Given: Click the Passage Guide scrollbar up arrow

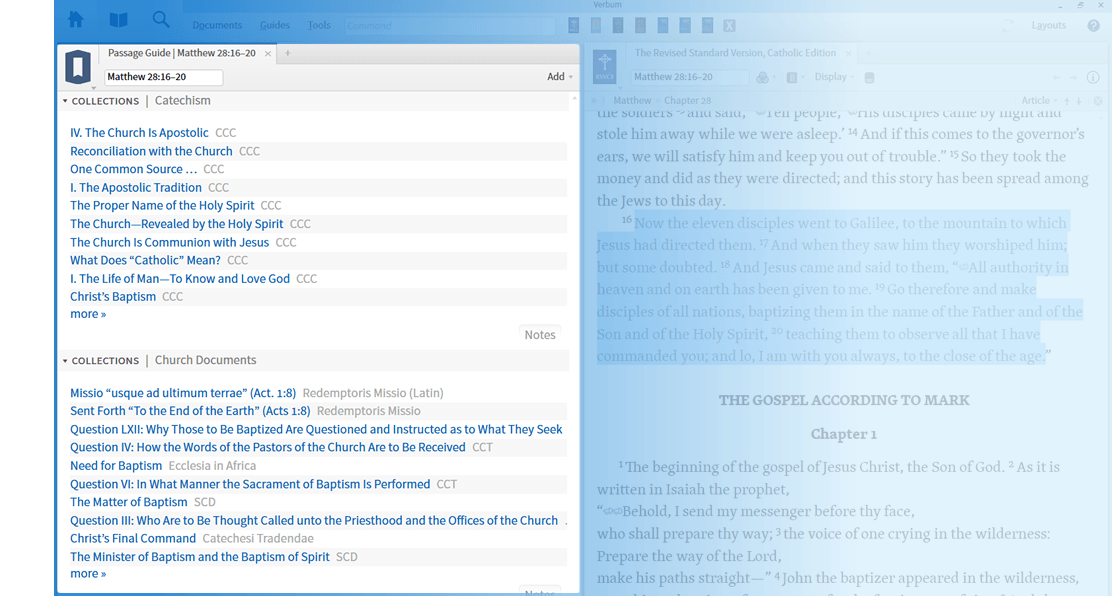Looking at the screenshot, I should 574,98.
